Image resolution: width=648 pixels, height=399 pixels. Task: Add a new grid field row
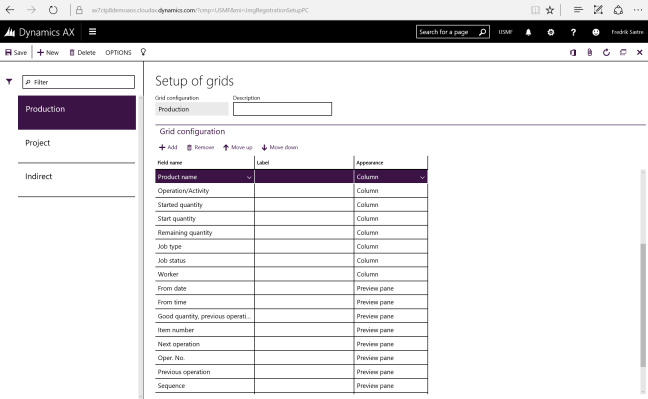pyautogui.click(x=168, y=147)
